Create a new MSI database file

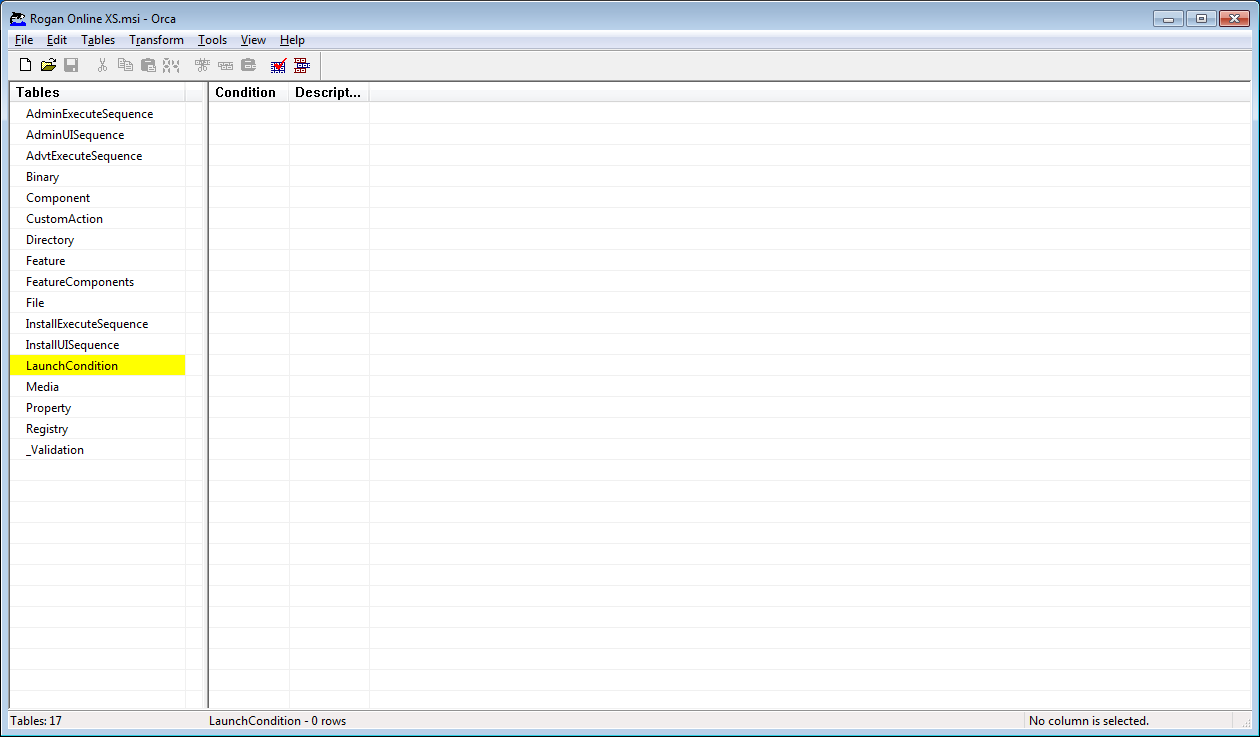(26, 65)
